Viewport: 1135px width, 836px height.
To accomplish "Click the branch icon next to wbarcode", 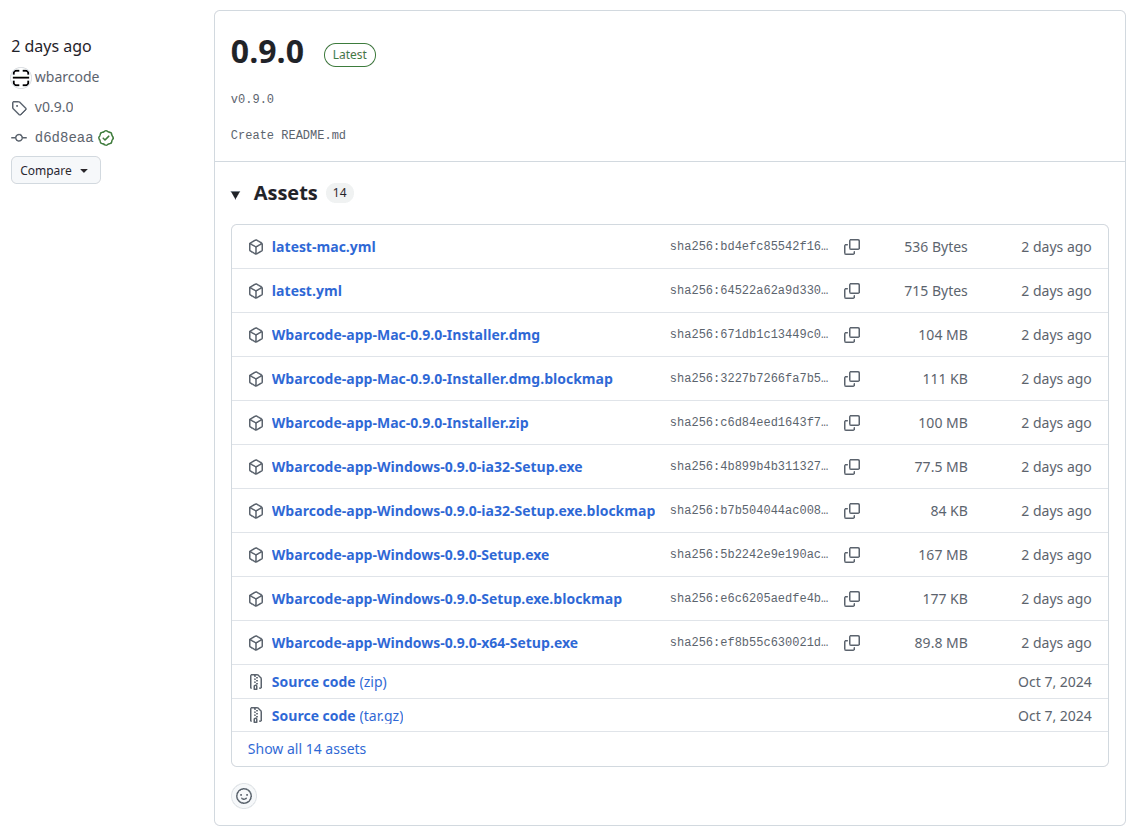I will coord(20,77).
